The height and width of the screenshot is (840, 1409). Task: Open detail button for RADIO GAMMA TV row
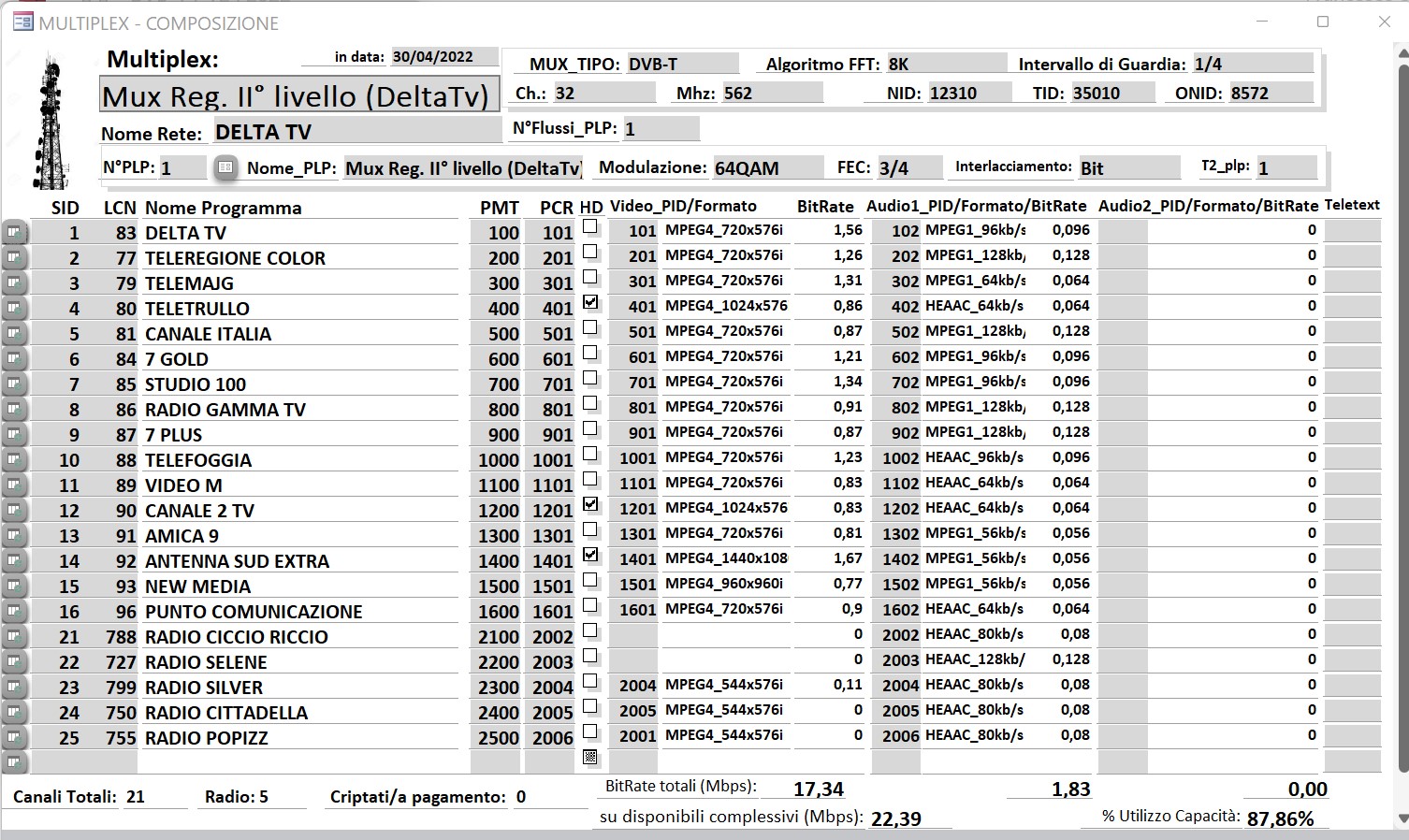15,410
